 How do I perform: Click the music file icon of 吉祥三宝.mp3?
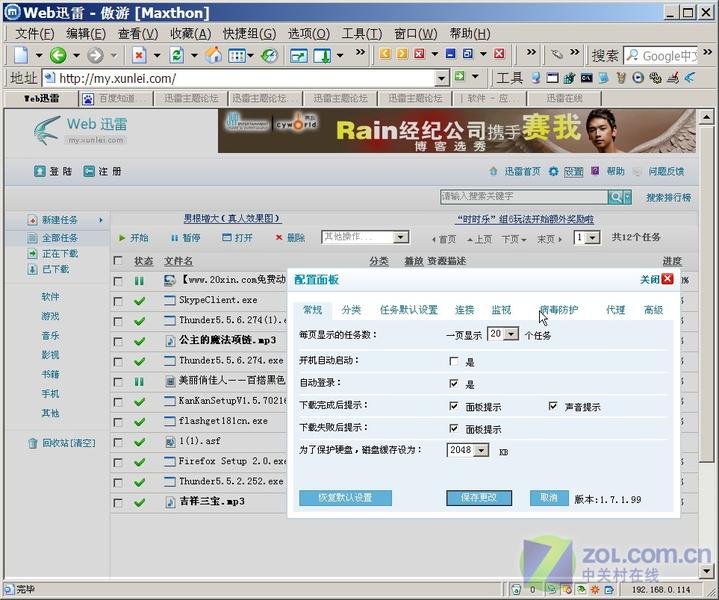coord(170,502)
